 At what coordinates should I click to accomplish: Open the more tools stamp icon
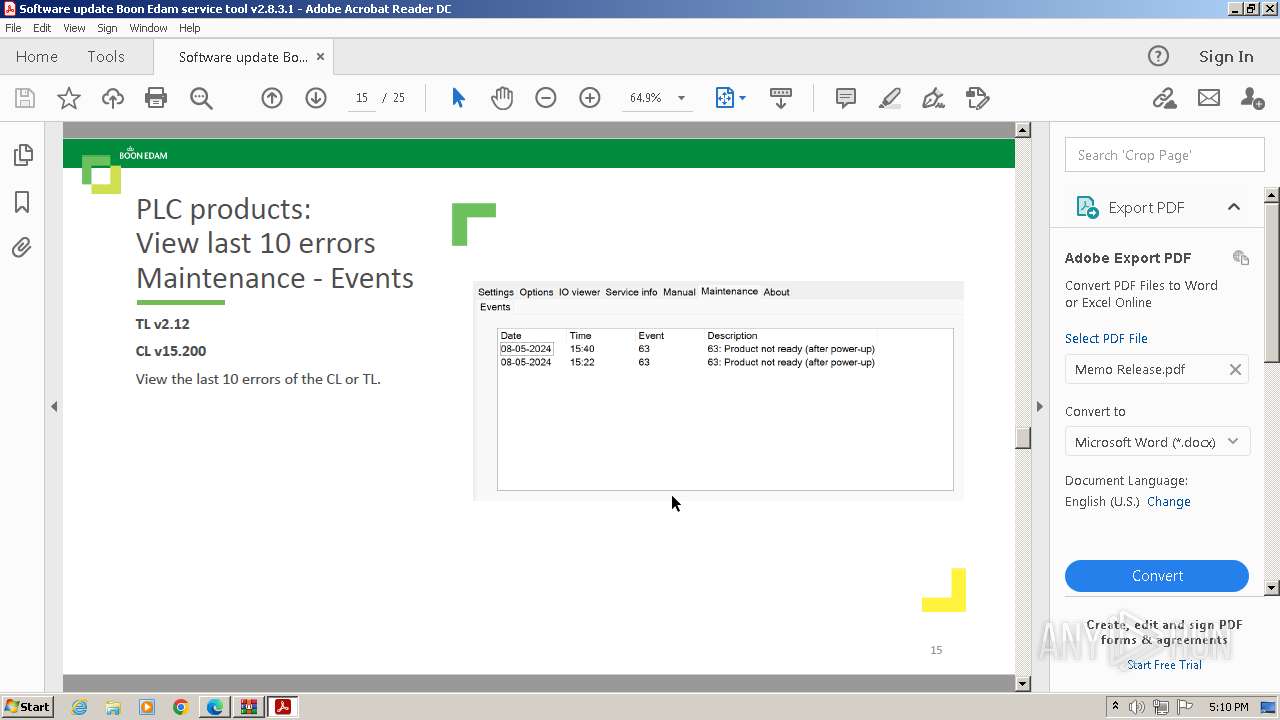978,98
